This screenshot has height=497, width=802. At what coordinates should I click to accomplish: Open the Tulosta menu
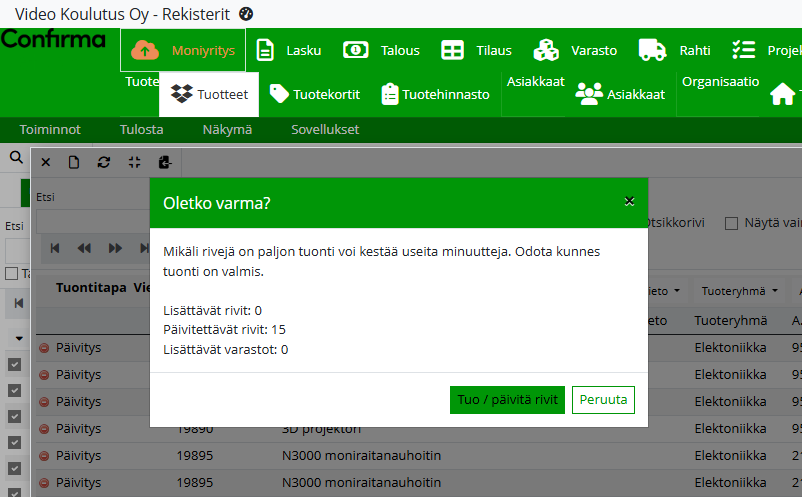pyautogui.click(x=141, y=129)
